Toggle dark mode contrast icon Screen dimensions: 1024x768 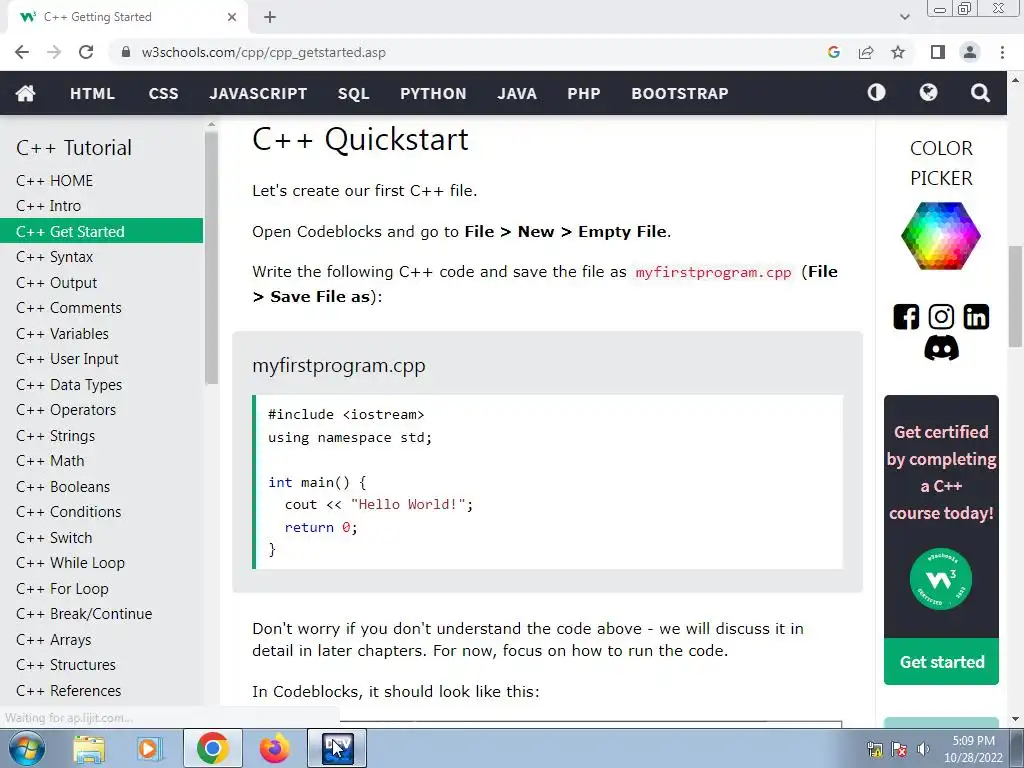pos(876,93)
